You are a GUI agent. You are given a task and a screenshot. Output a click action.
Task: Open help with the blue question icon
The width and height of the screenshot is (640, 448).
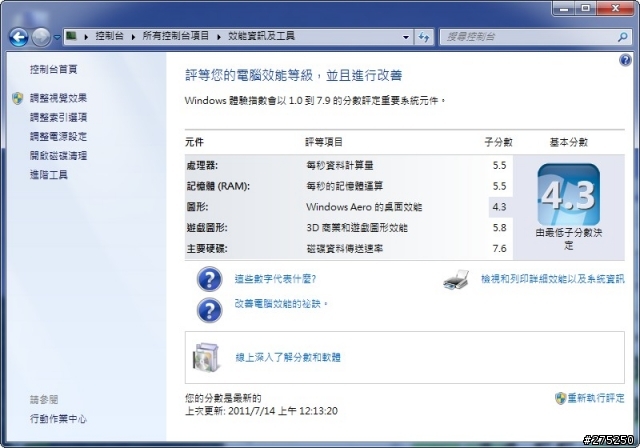tap(625, 60)
